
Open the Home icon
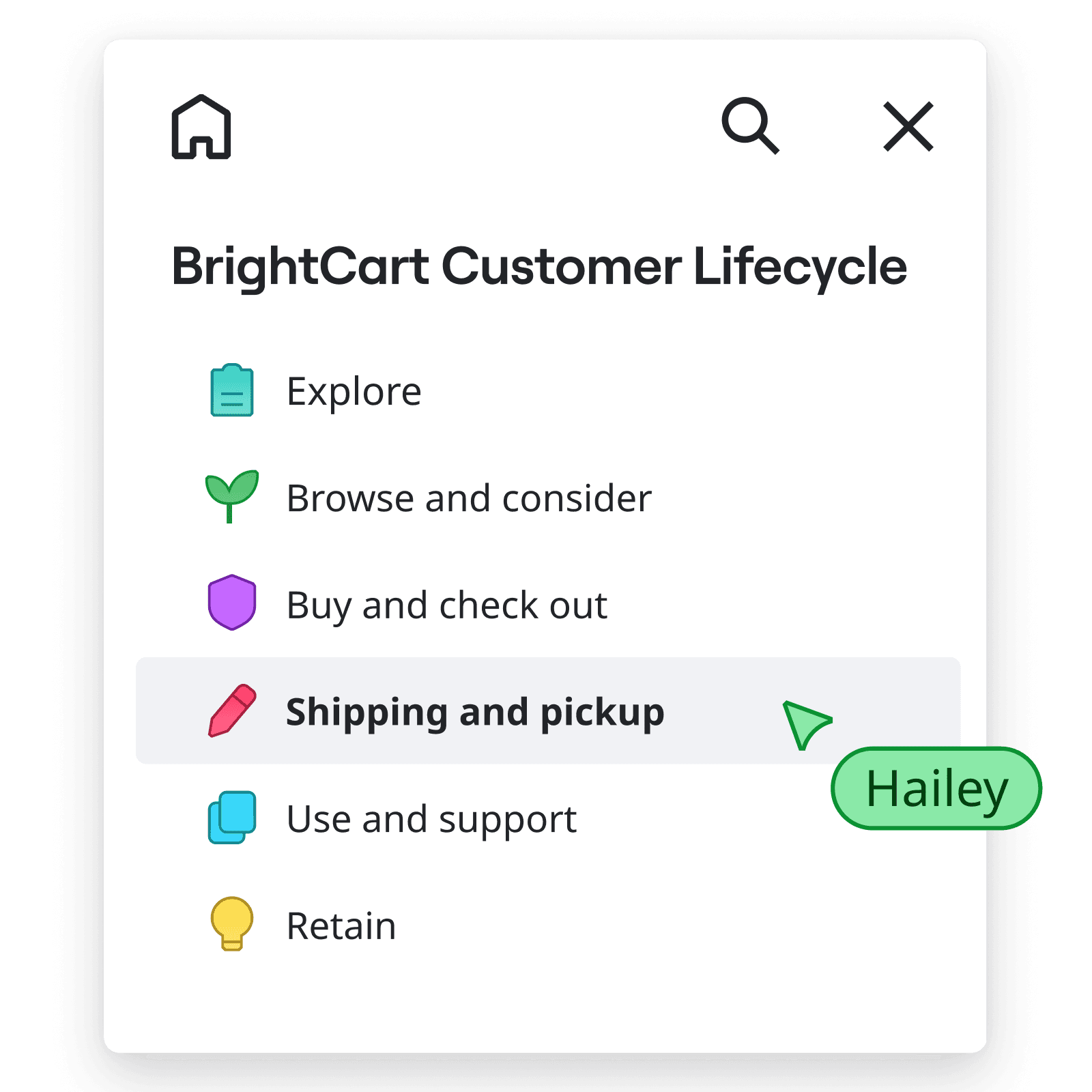tap(201, 127)
